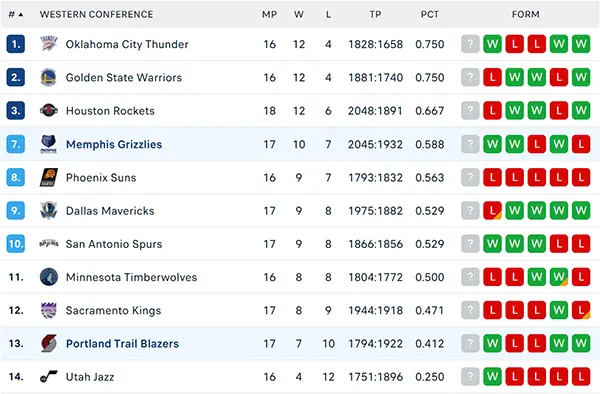Viewport: 600px width, 394px height.
Task: Sort table by TP column header
Action: tap(375, 15)
